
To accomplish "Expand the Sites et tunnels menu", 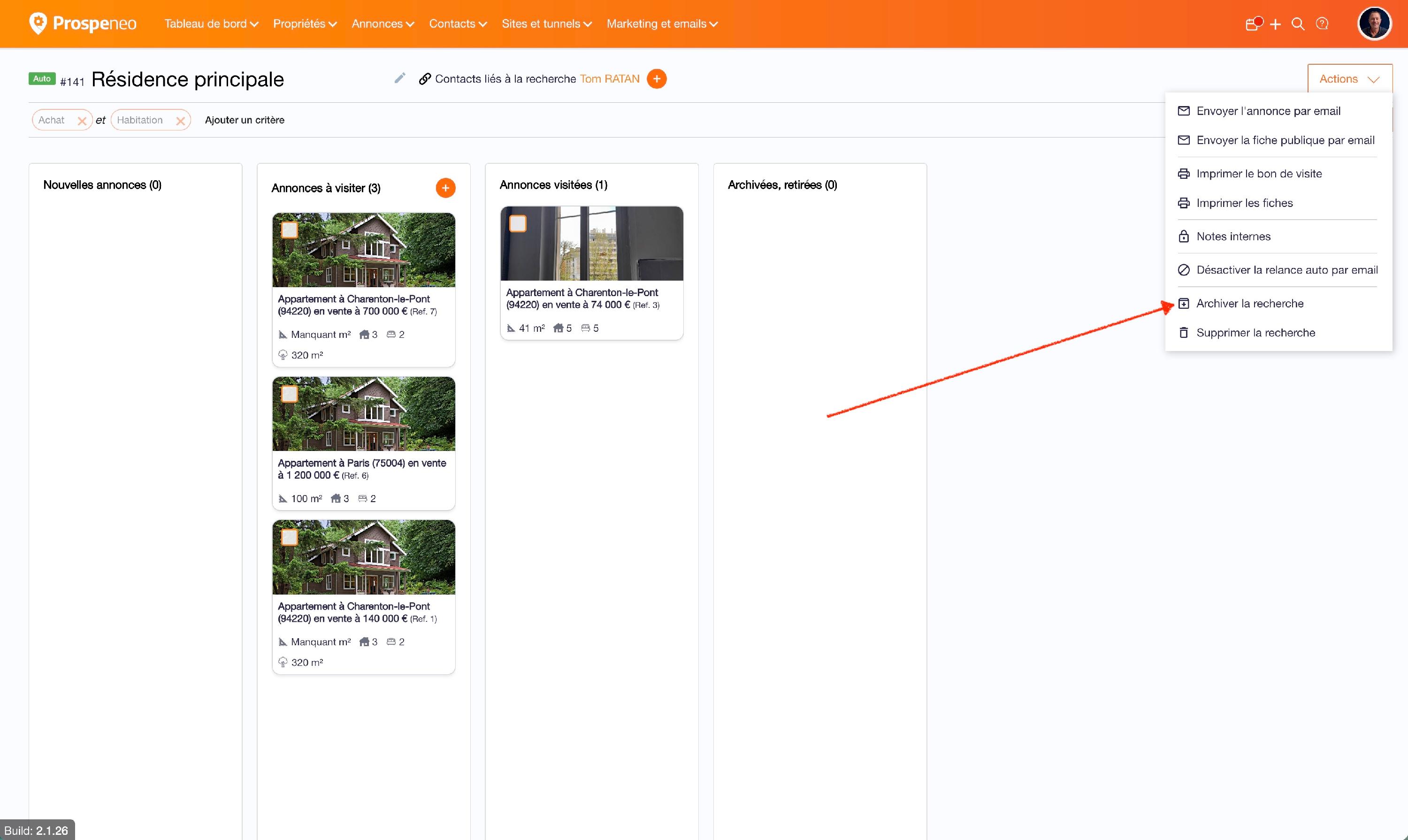I will tap(546, 24).
